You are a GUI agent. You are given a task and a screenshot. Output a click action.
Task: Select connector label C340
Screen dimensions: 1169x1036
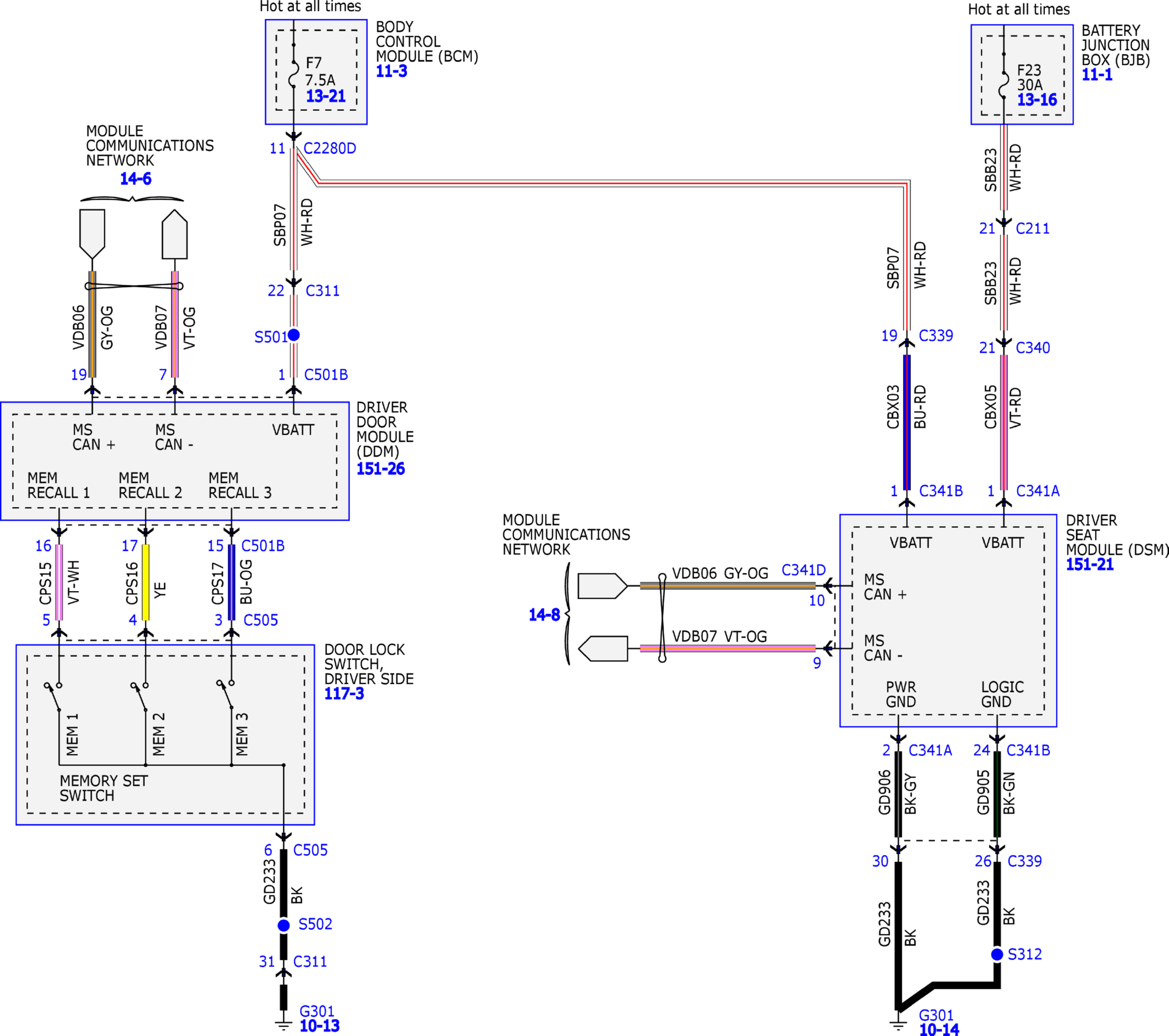[x=1032, y=348]
